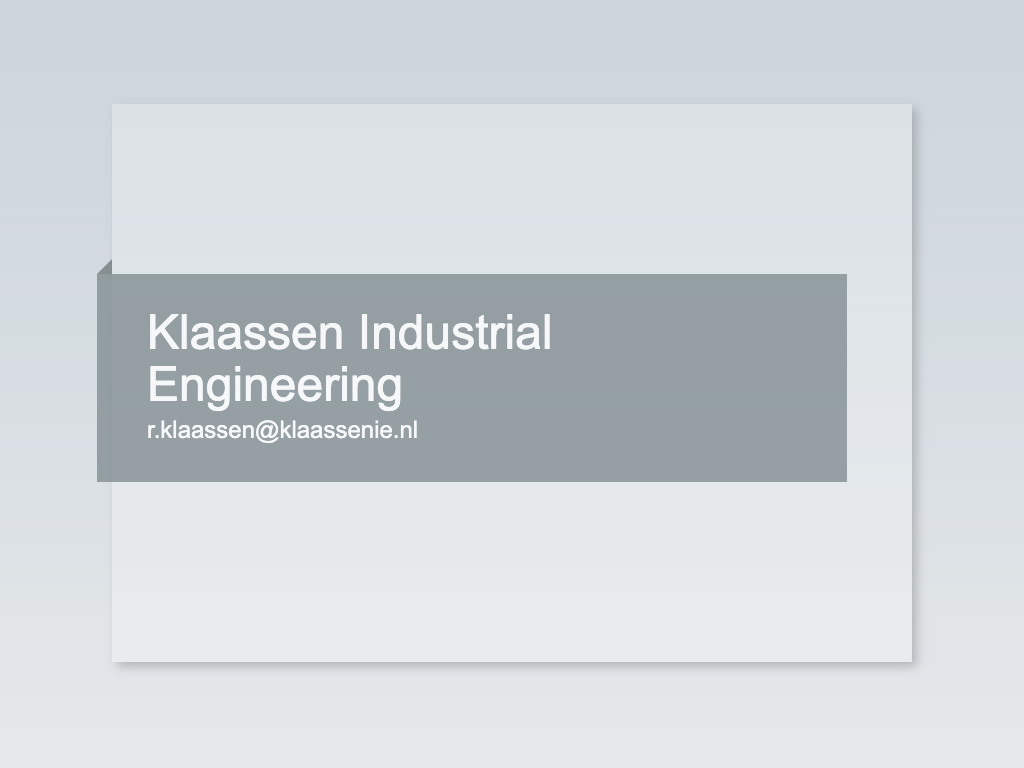Viewport: 1024px width, 768px height.
Task: Click the word "Klaassen" in the title
Action: (244, 332)
